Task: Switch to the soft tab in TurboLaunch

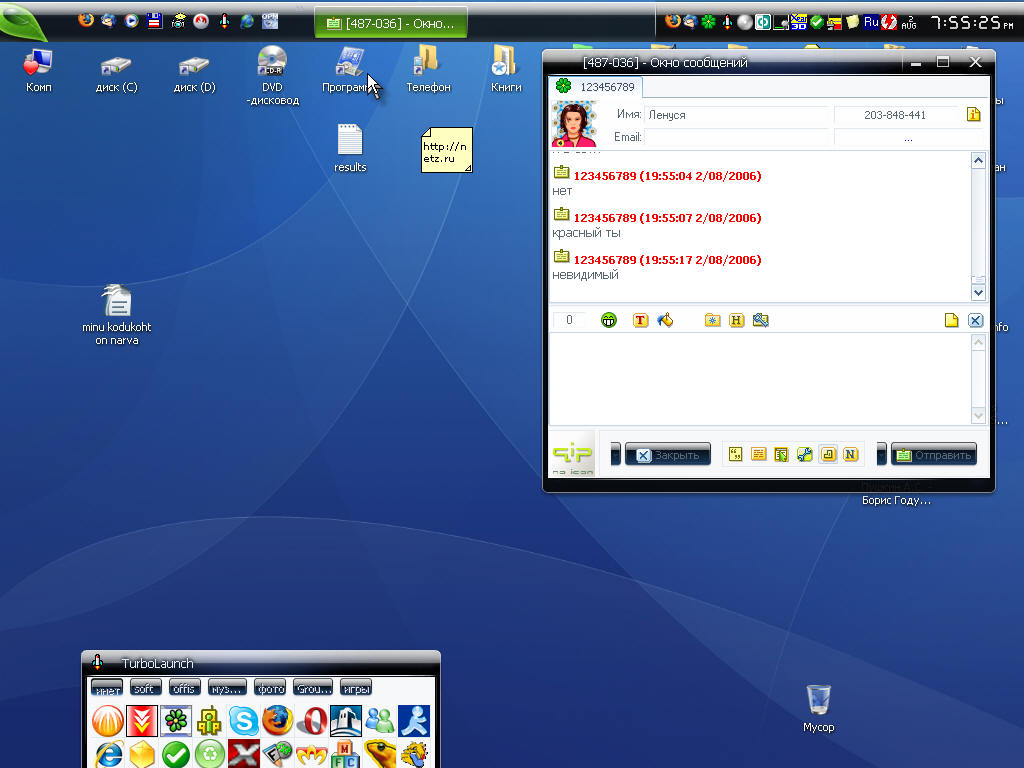Action: (x=145, y=688)
